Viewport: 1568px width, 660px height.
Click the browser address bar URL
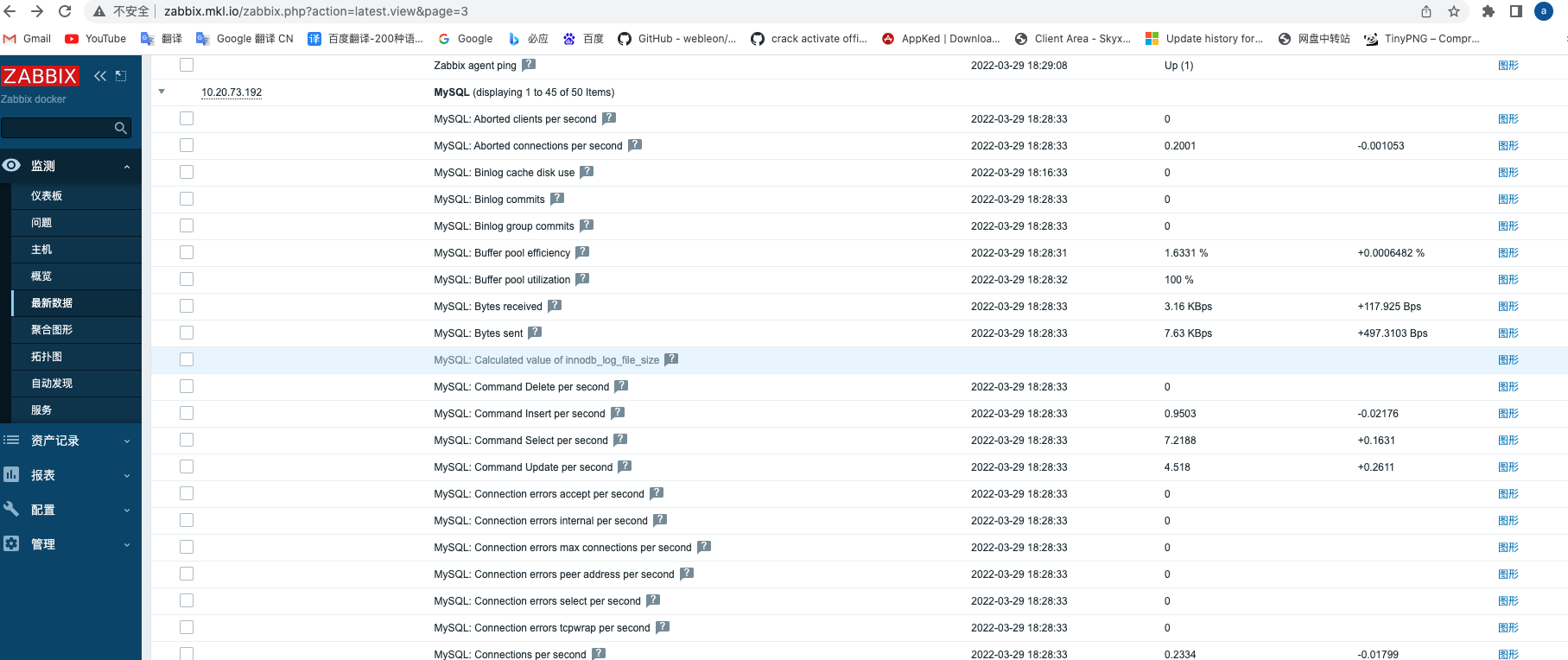(316, 11)
